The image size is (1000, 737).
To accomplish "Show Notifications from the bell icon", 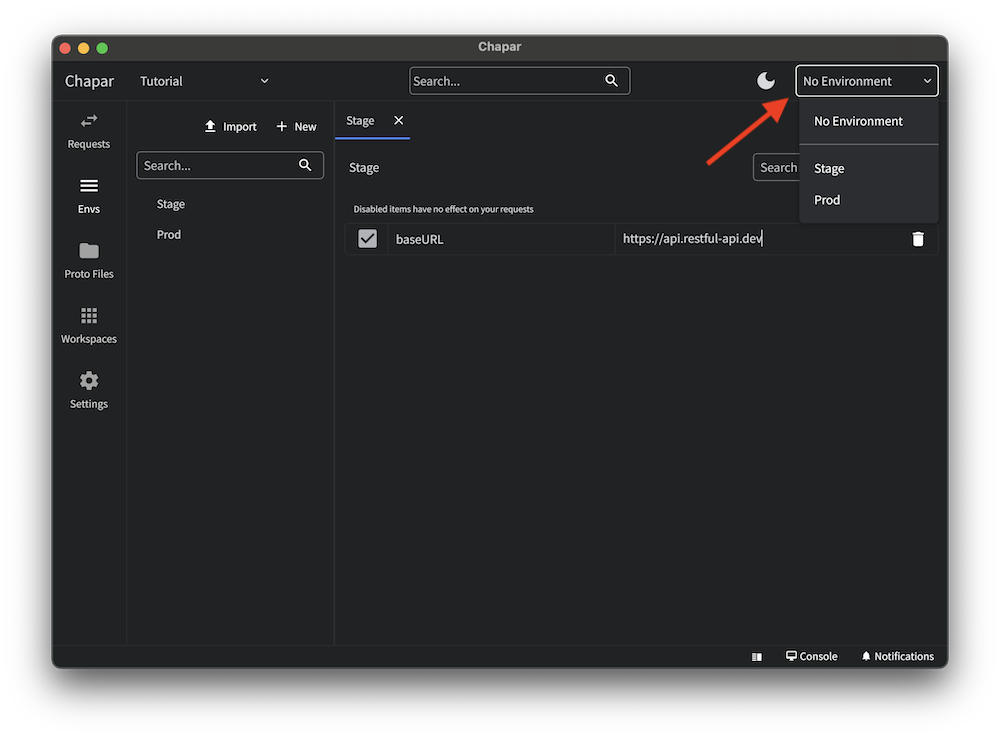I will pos(897,656).
